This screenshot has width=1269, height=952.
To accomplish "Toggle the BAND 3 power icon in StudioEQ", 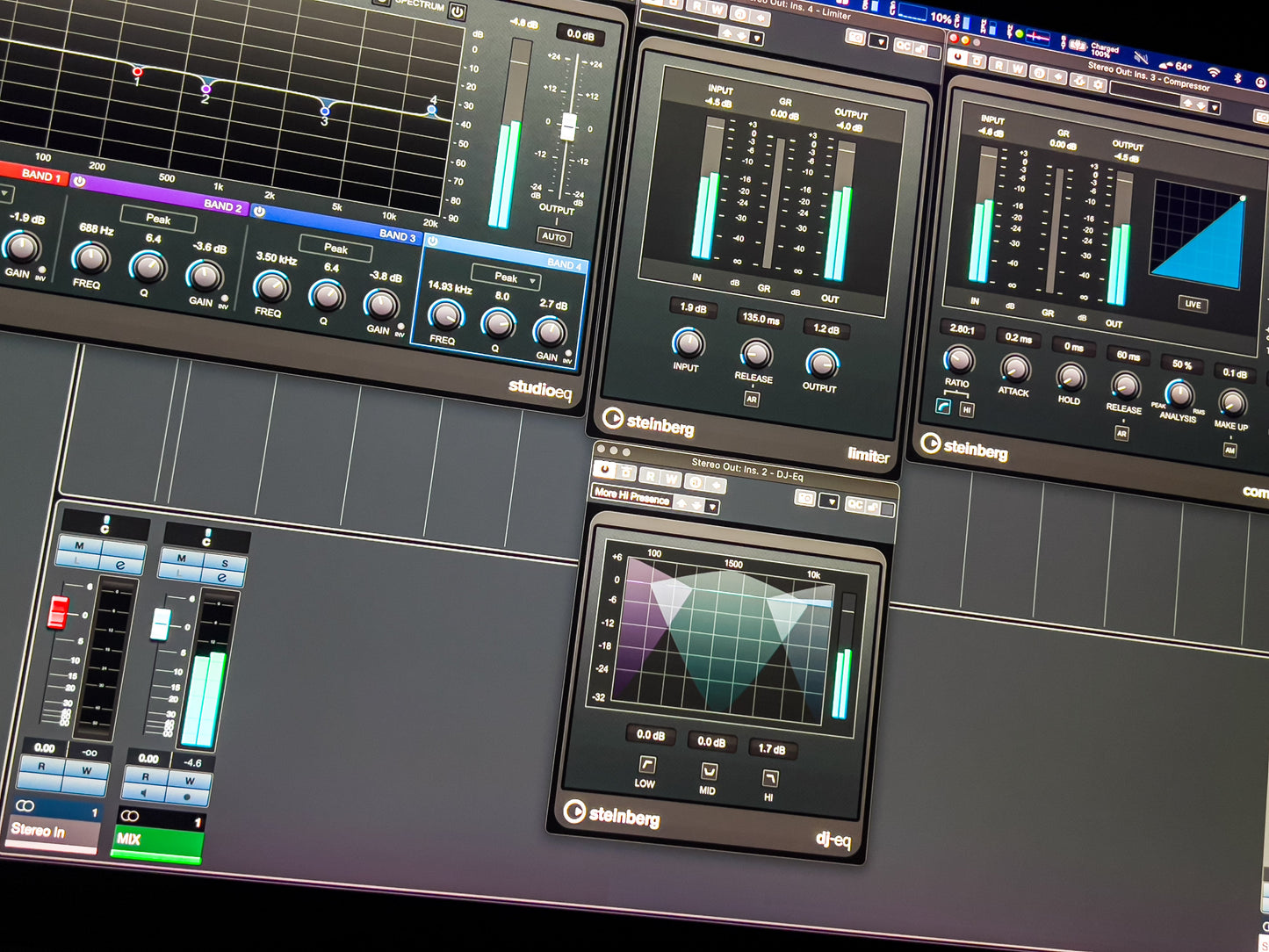I will (x=259, y=211).
